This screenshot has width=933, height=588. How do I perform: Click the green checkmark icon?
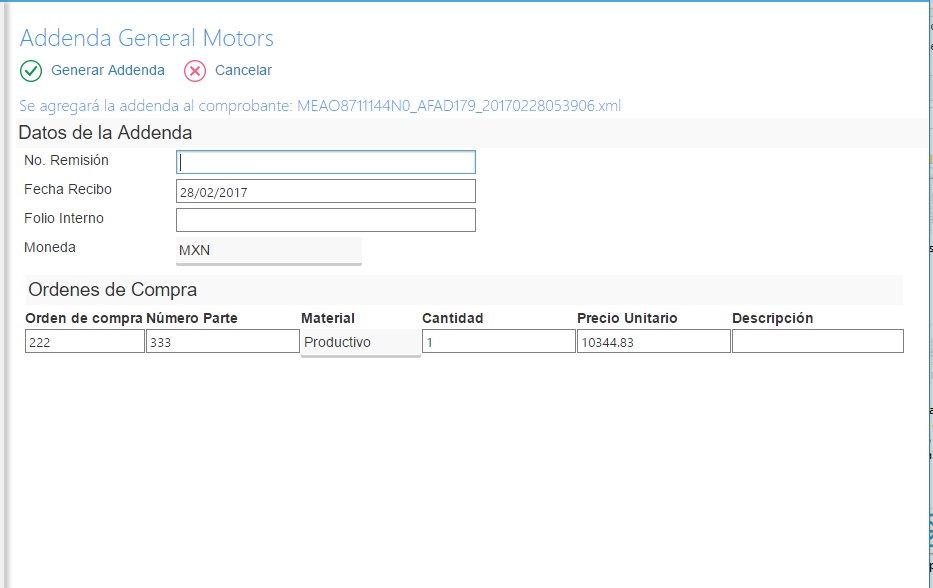coord(31,71)
